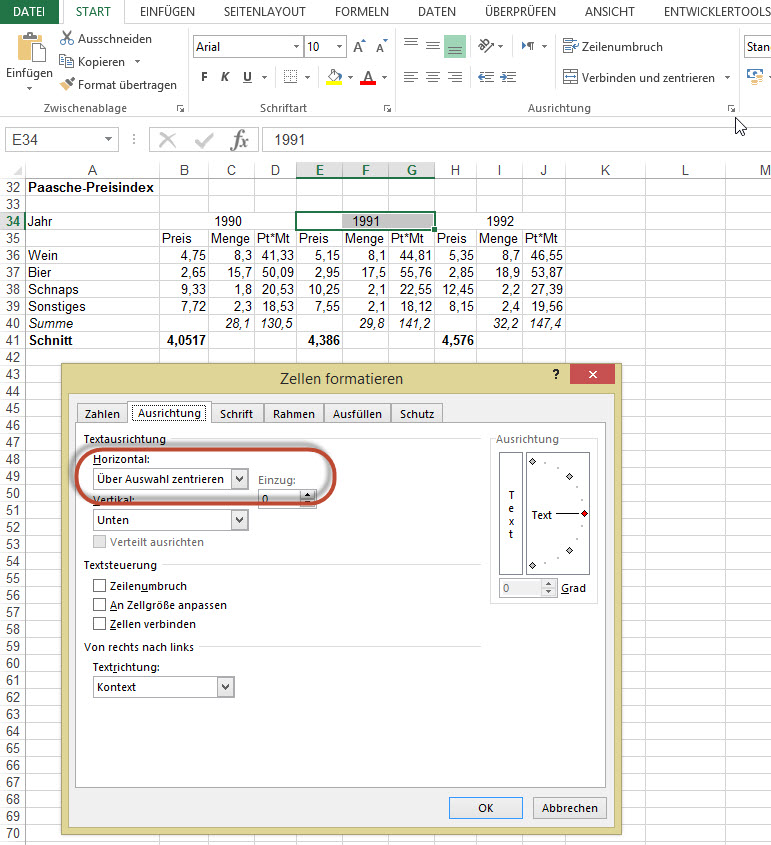Open the Horizontal alignment dropdown
Image resolution: width=771 pixels, height=845 pixels.
coord(239,479)
